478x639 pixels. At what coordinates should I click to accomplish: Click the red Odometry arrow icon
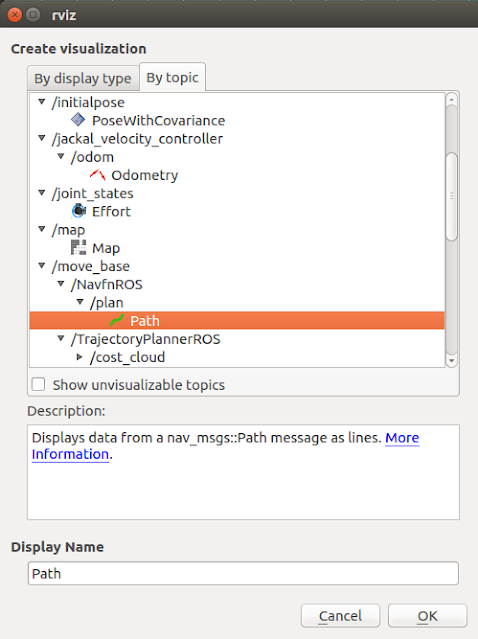(x=97, y=175)
